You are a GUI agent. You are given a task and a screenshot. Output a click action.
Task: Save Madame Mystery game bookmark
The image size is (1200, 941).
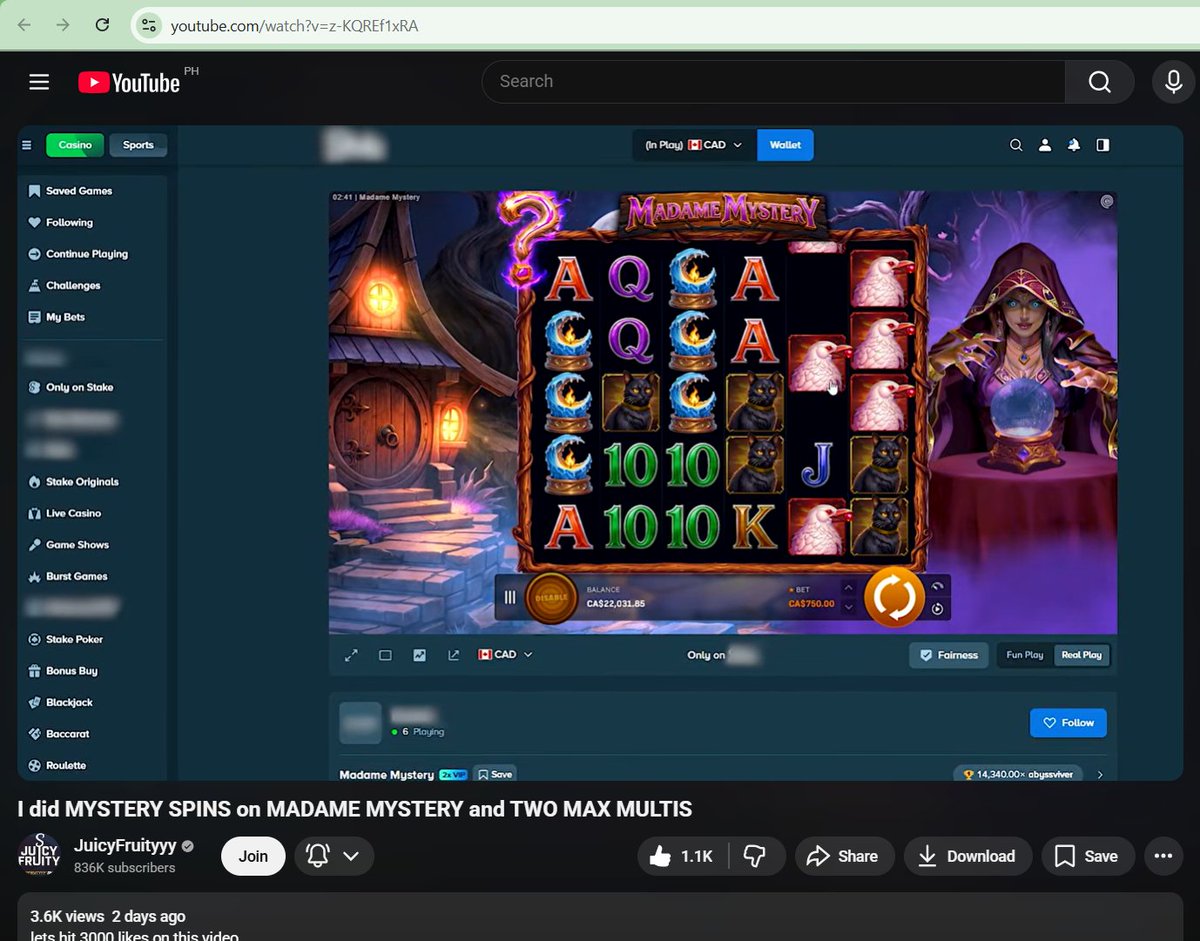click(x=495, y=774)
